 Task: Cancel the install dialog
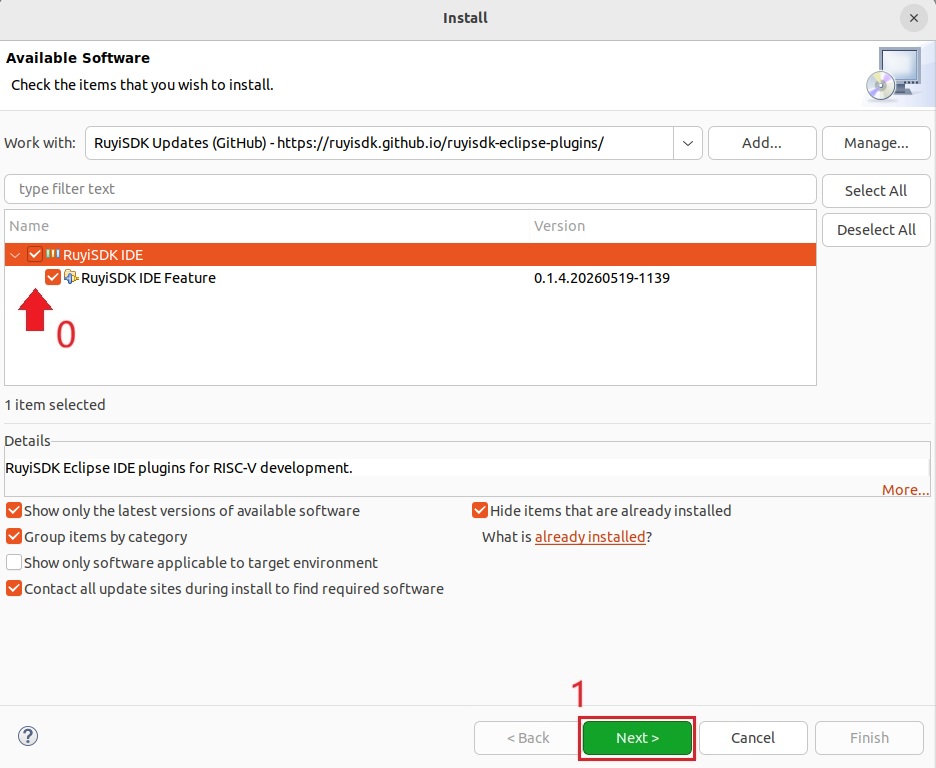(753, 738)
